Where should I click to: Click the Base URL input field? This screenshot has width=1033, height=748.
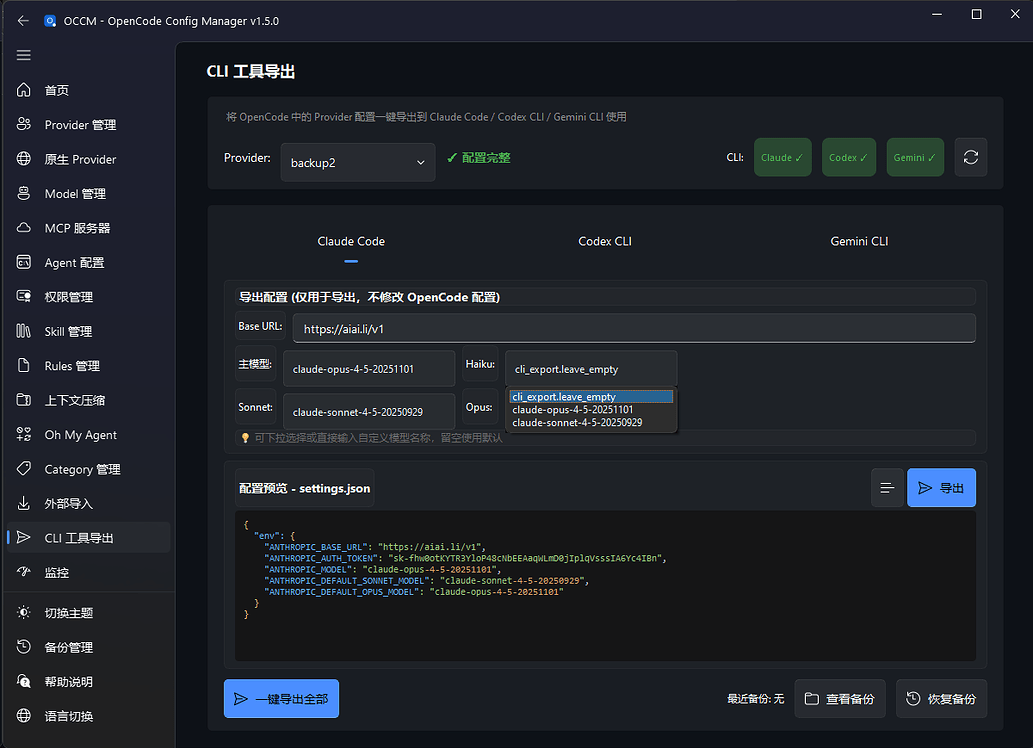click(x=634, y=328)
